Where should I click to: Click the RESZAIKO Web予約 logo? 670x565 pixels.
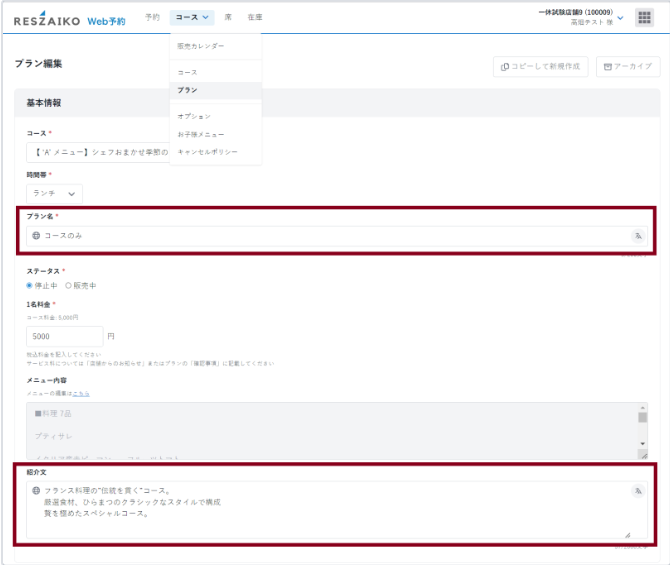pyautogui.click(x=69, y=19)
